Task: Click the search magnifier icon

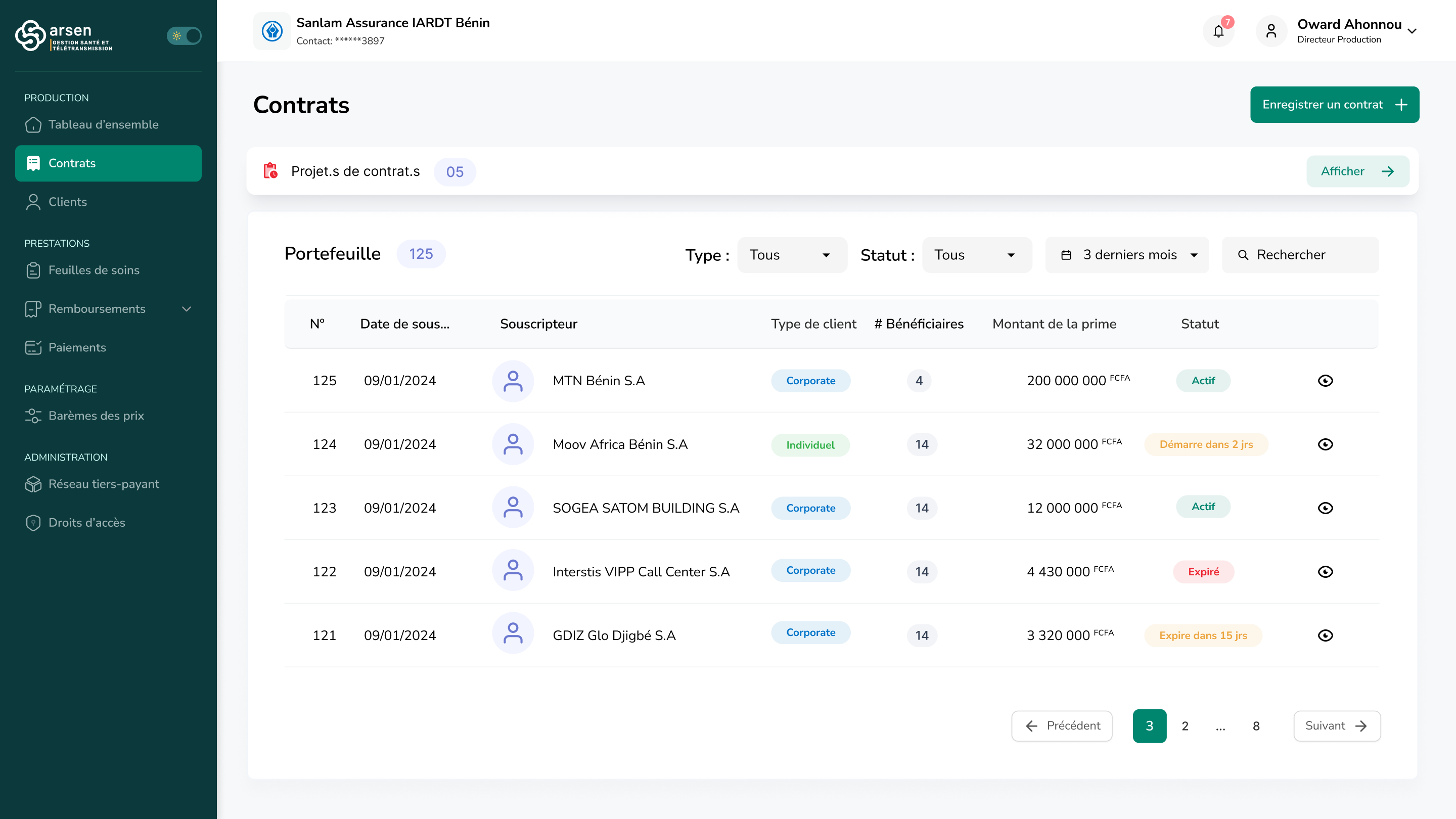Action: point(1243,255)
